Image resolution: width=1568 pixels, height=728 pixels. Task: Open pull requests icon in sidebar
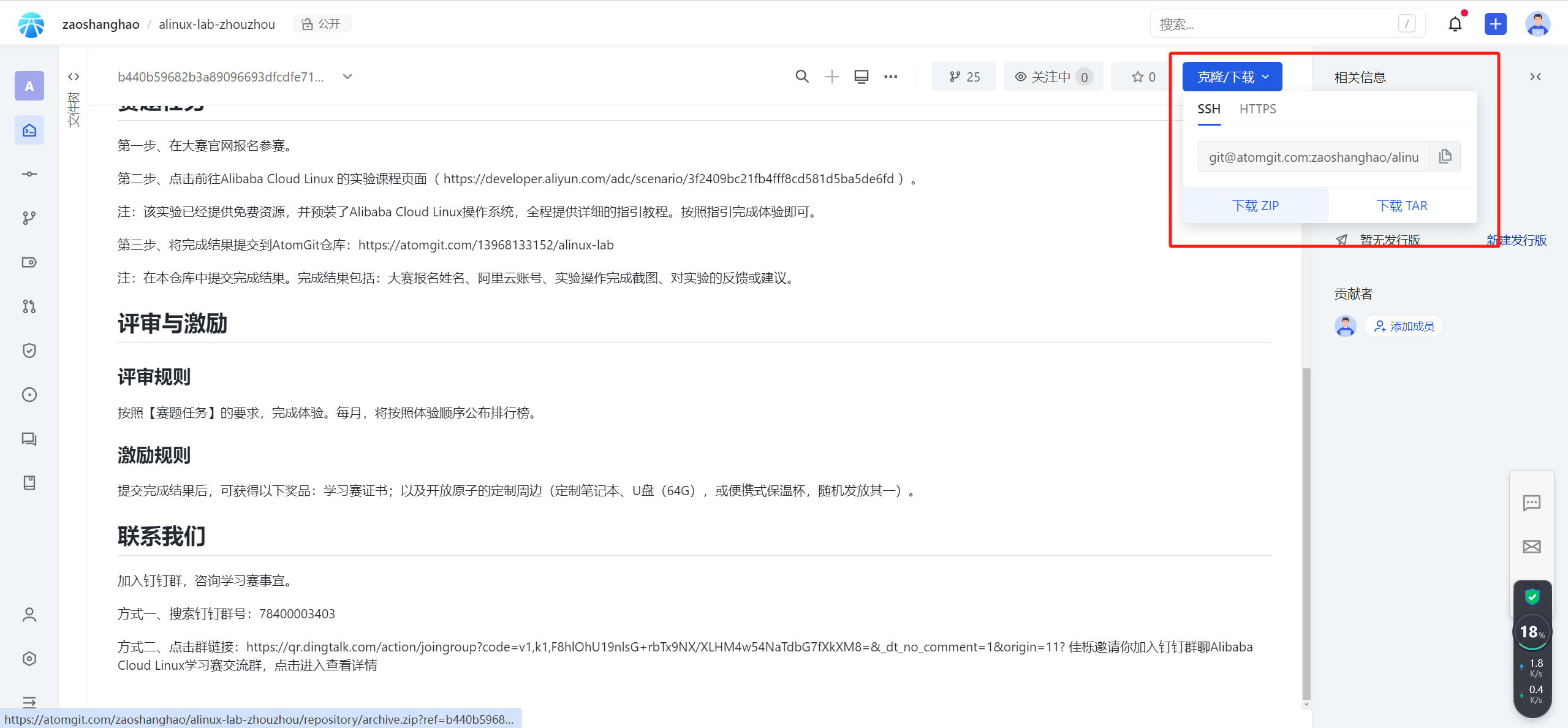click(29, 306)
